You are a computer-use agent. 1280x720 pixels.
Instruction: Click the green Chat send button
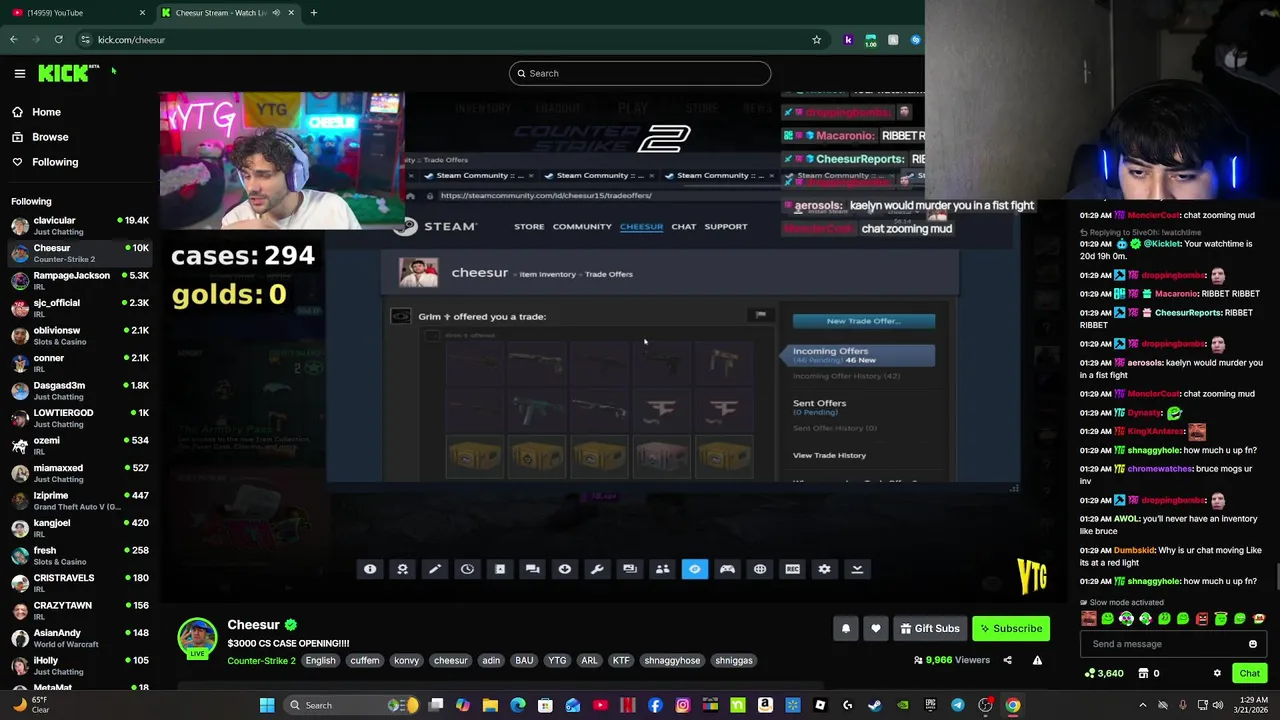click(1249, 673)
